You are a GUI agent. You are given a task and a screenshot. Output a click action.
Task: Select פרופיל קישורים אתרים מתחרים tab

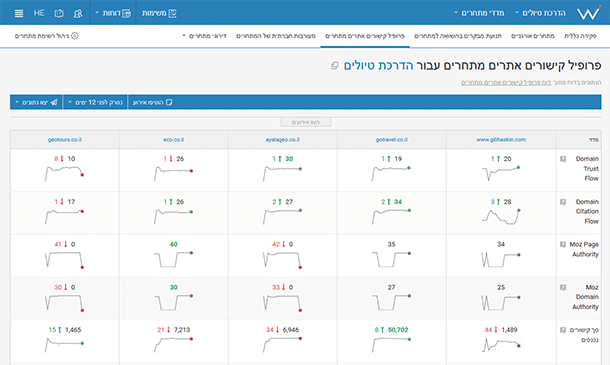coord(365,36)
